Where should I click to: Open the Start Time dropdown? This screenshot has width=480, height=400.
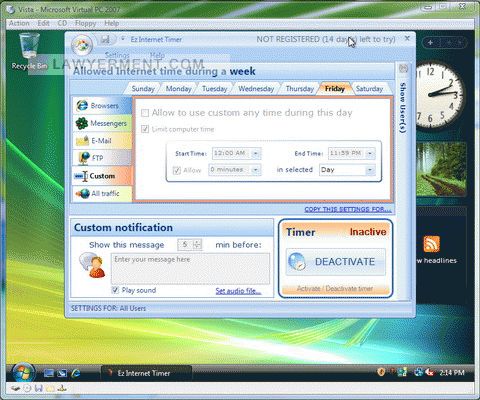(256, 154)
